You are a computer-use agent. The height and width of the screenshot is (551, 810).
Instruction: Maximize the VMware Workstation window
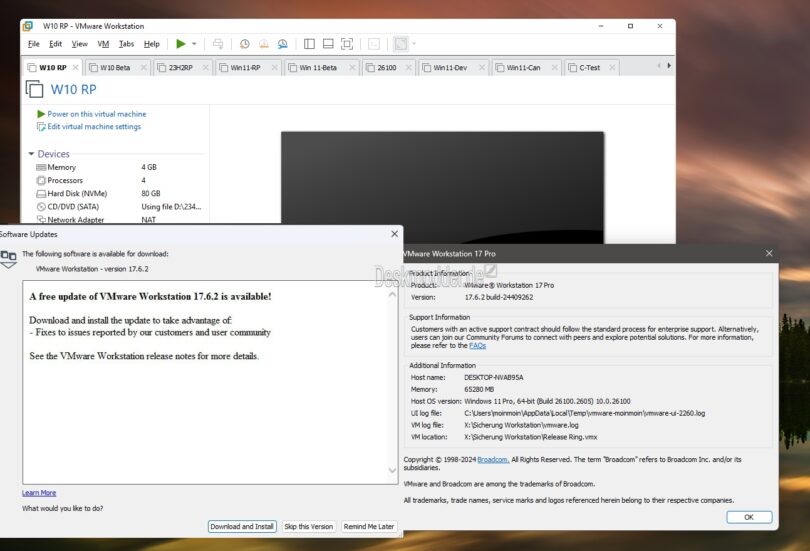(x=630, y=26)
